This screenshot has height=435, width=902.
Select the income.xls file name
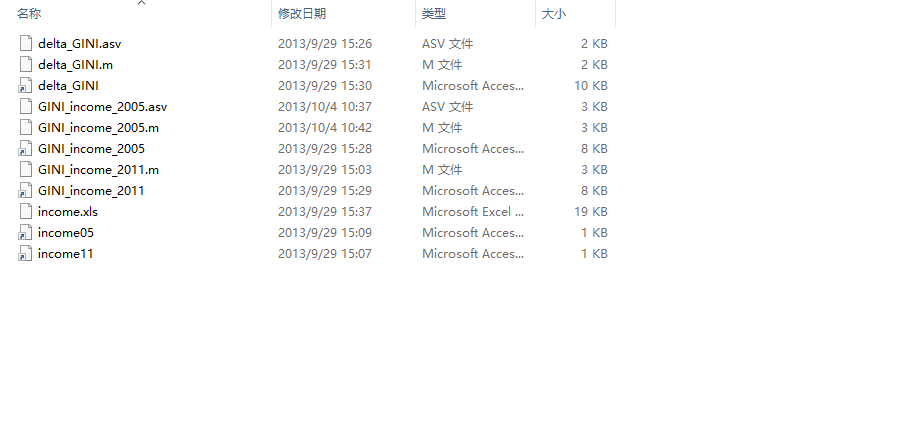(x=68, y=212)
